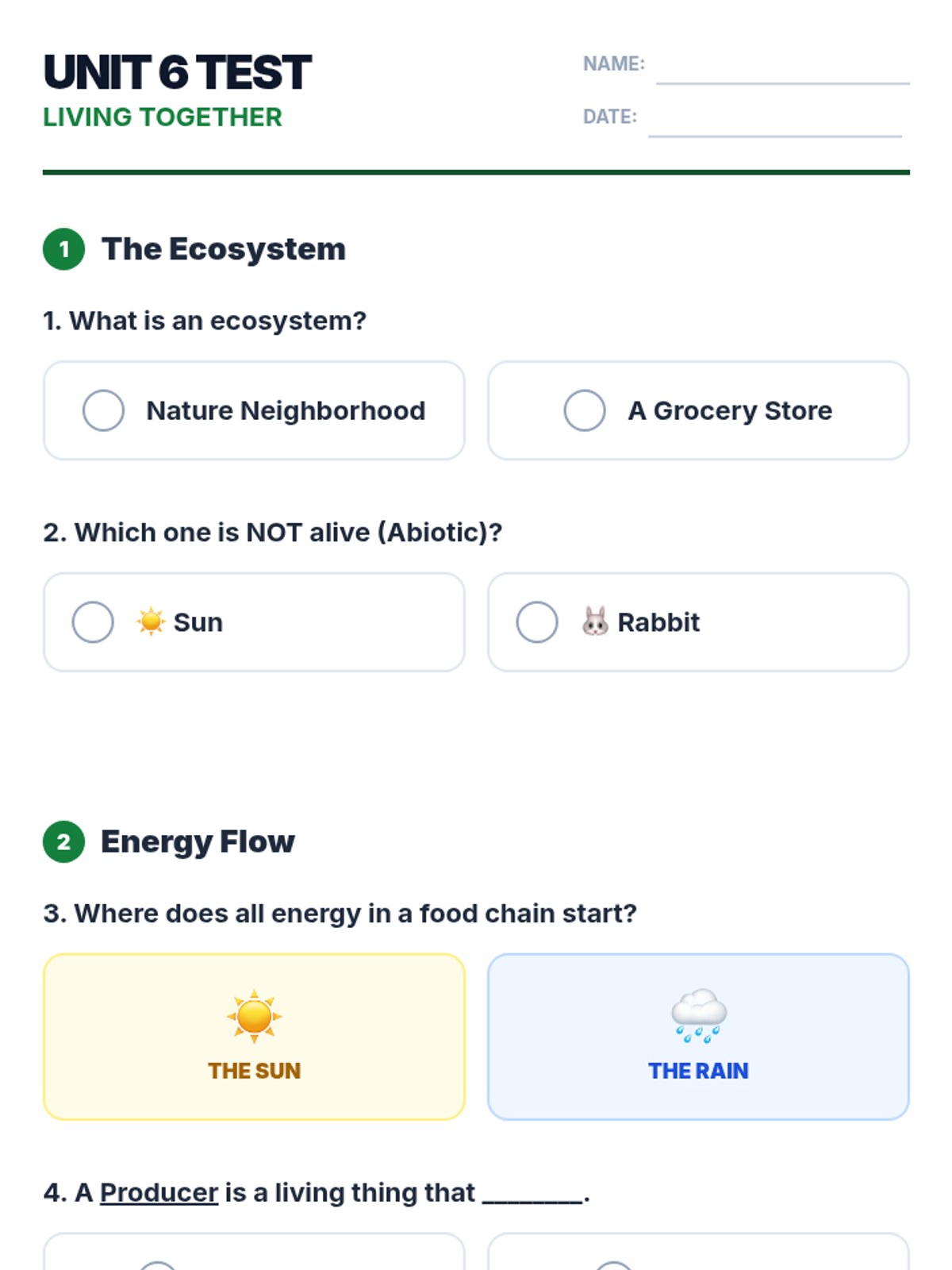Click the large sun icon in THE SUN card
Viewport: 952px width, 1270px height.
point(254,1015)
